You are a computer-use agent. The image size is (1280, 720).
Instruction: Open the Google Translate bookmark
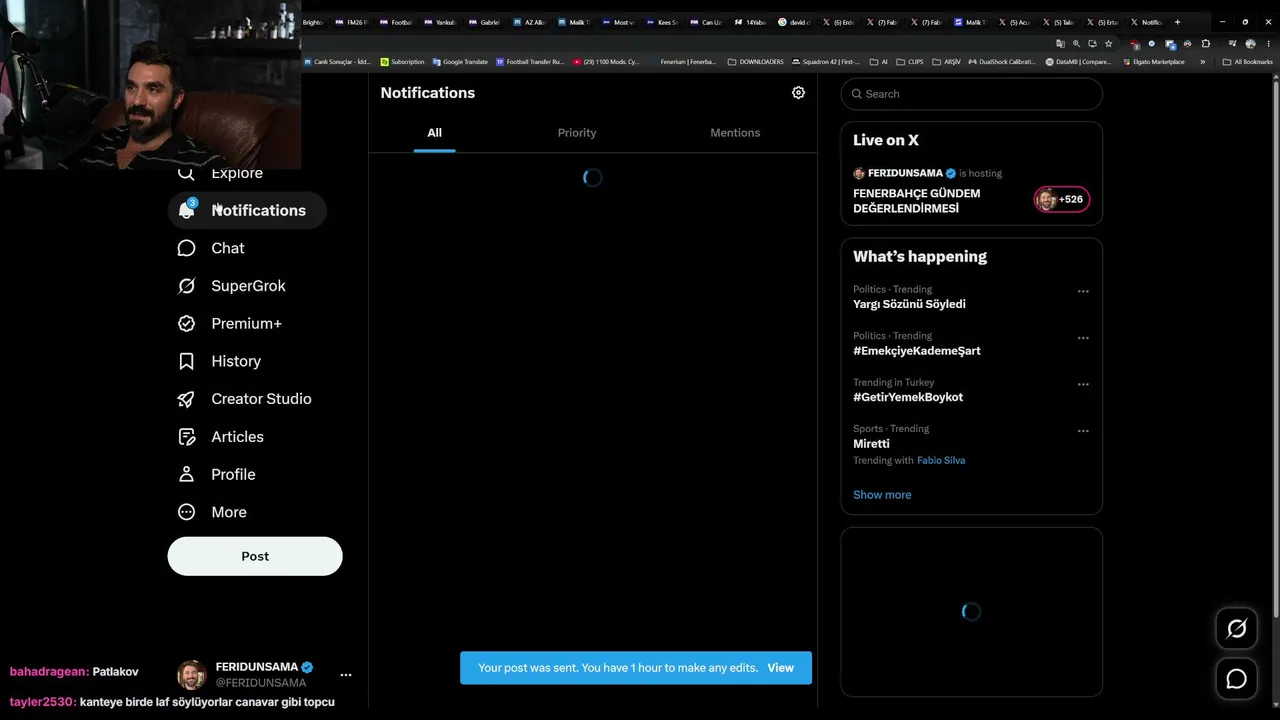[x=460, y=62]
